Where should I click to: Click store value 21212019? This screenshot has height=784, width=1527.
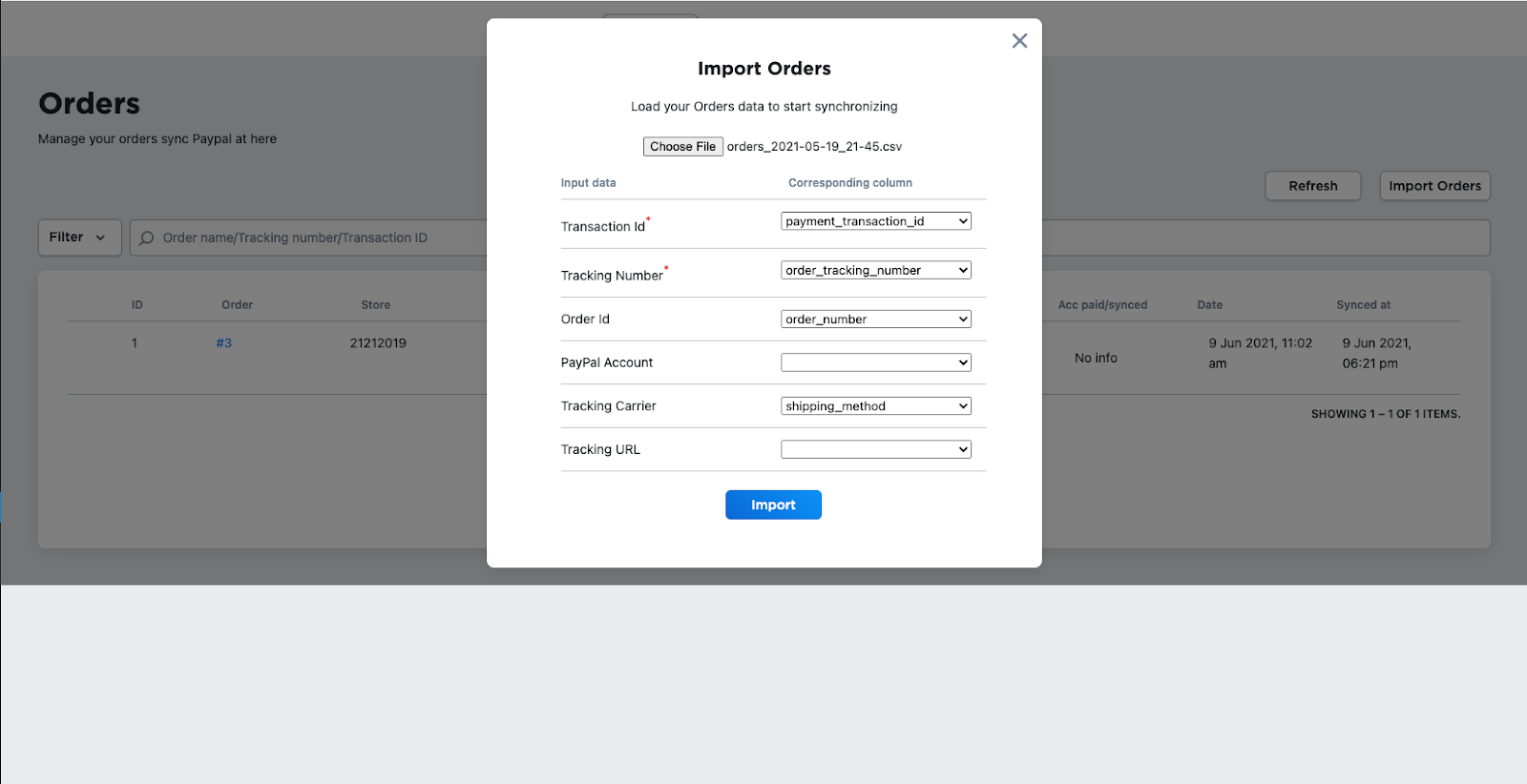(378, 343)
